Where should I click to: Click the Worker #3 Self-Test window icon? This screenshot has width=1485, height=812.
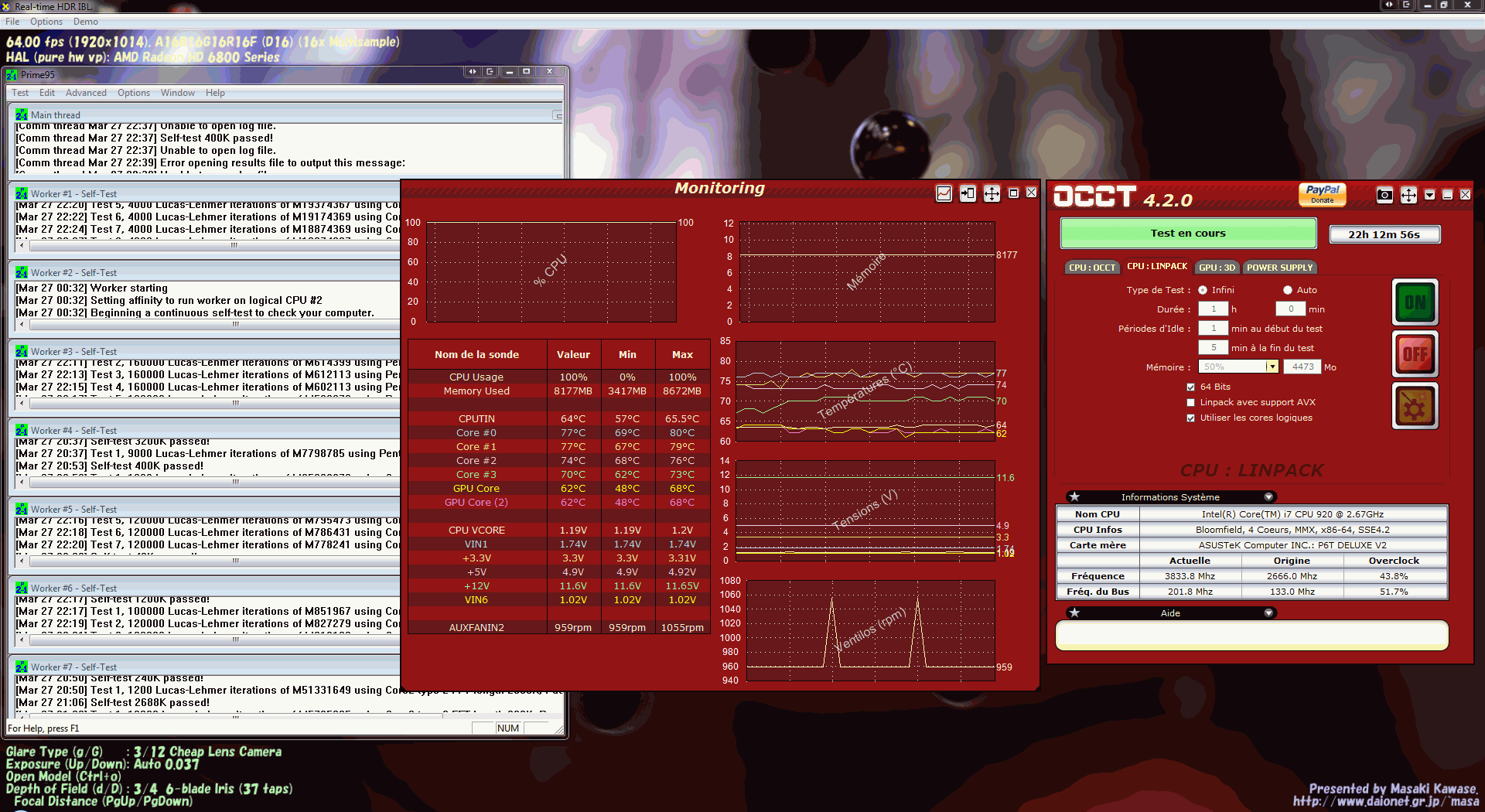pyautogui.click(x=21, y=351)
